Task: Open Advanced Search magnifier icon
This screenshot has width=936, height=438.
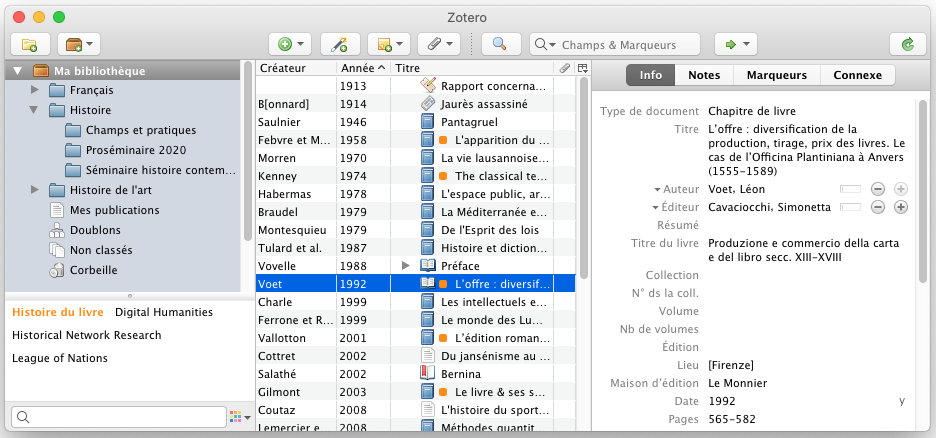Action: tap(500, 44)
